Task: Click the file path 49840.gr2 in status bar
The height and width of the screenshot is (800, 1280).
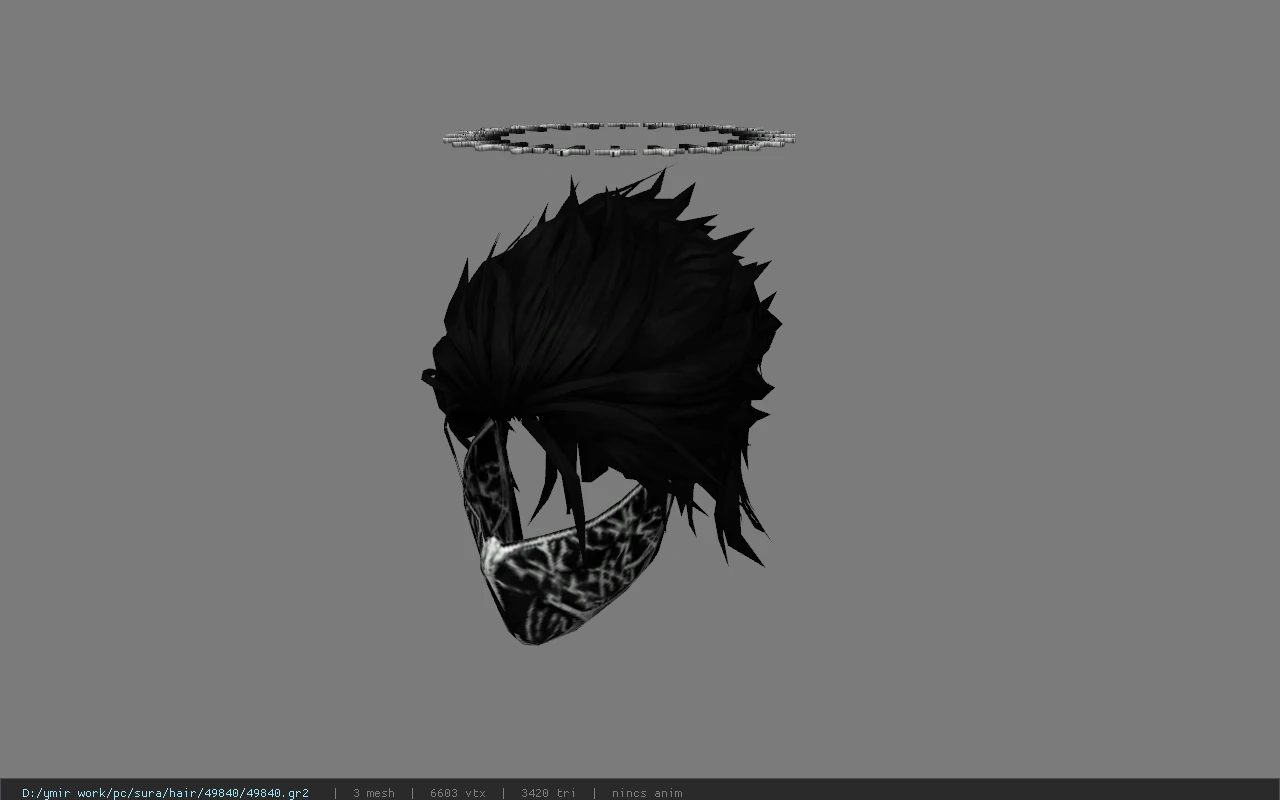Action: 165,793
